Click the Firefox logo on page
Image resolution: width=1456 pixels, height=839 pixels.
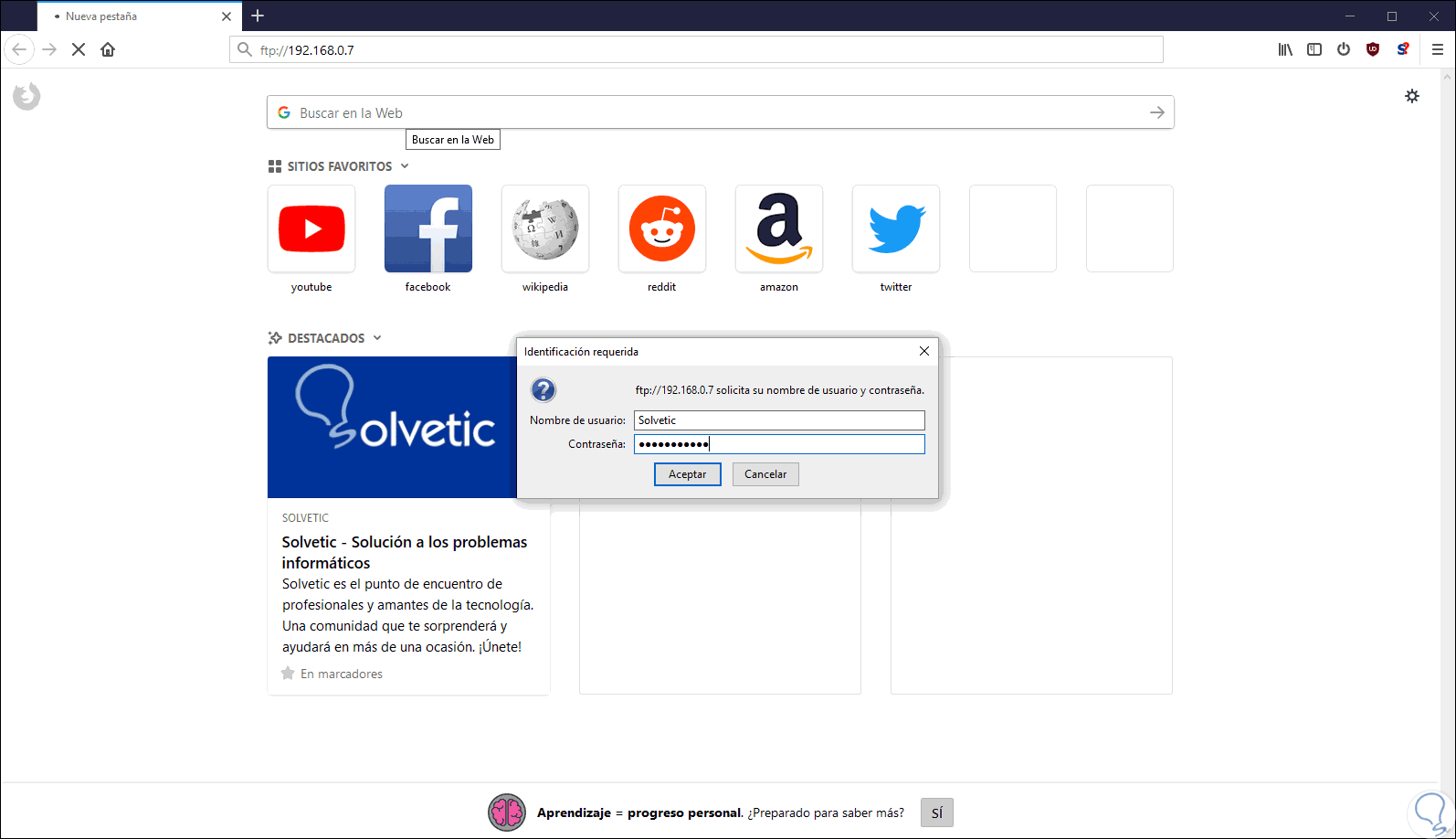[x=26, y=96]
